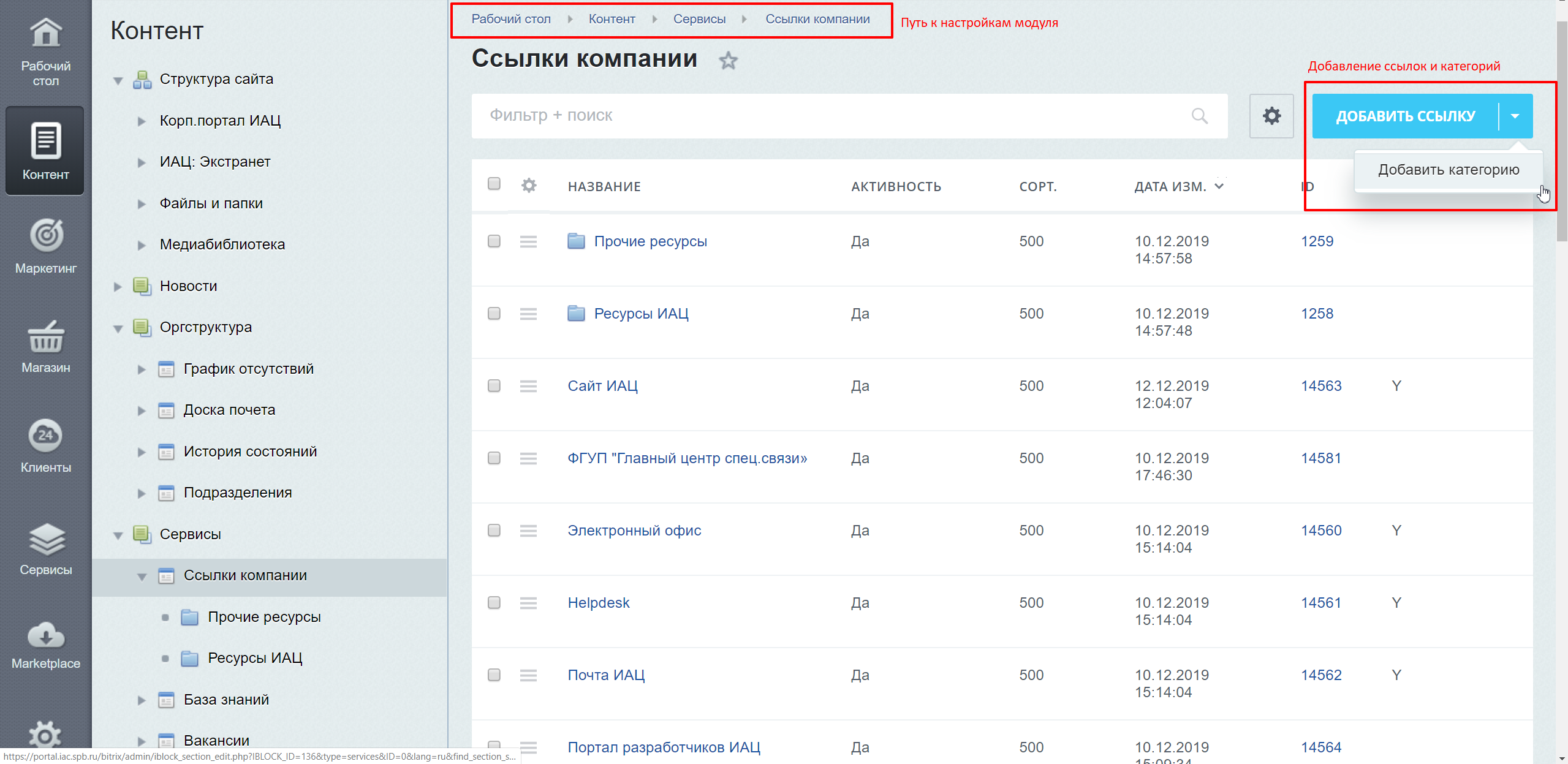Choose Добавить категорию from the dropdown menu

click(x=1449, y=170)
